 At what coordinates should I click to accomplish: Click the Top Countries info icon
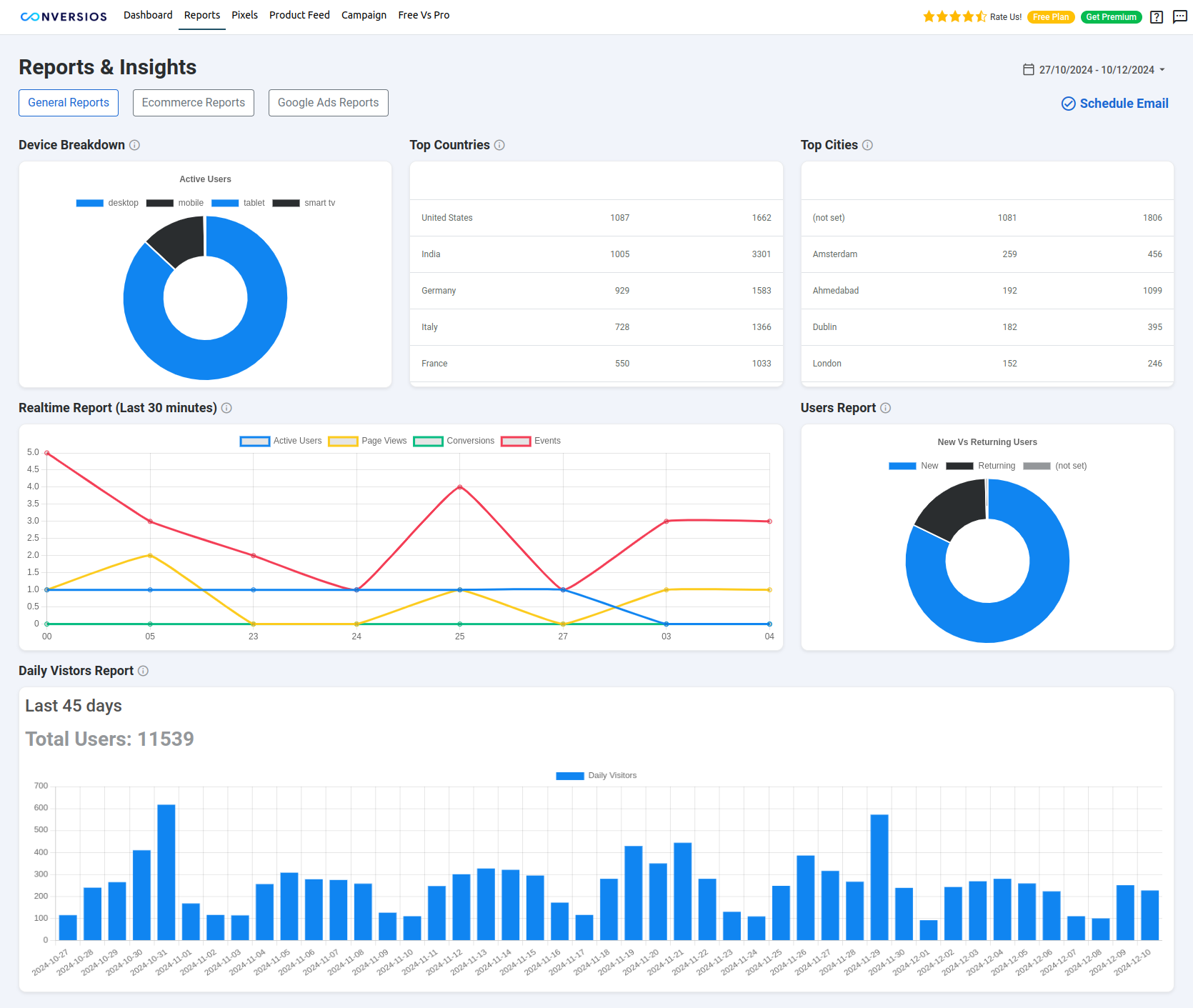[500, 145]
